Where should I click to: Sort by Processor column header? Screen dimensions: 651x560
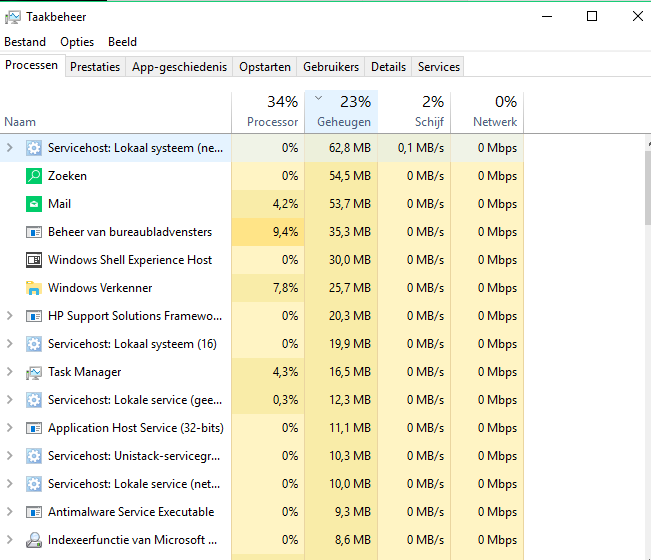point(271,112)
